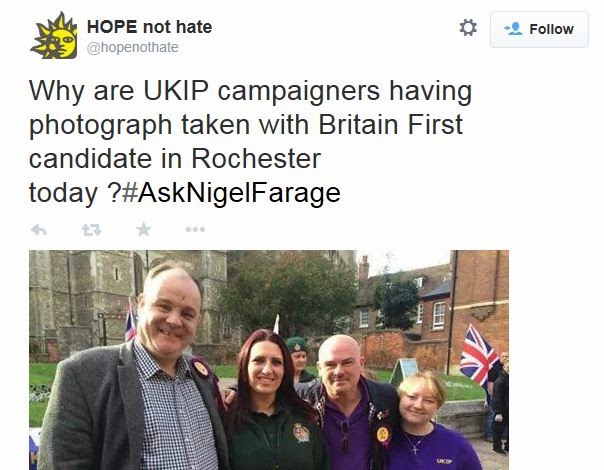Screen dimensions: 604x470
Task: Click the reply arrow icon
Action: (x=39, y=230)
